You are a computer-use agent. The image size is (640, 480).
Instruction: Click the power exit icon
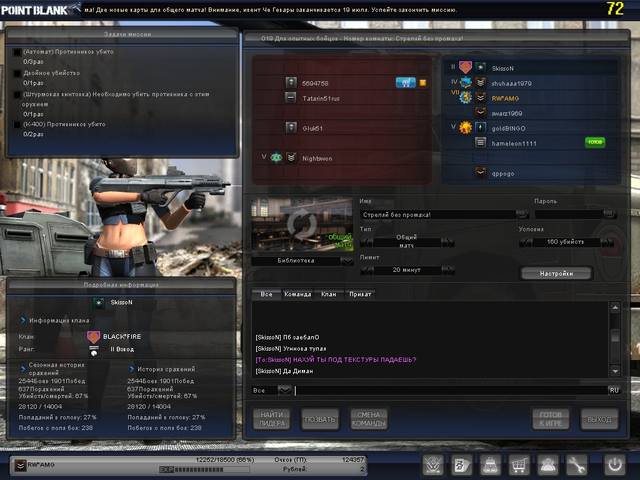tap(615, 464)
